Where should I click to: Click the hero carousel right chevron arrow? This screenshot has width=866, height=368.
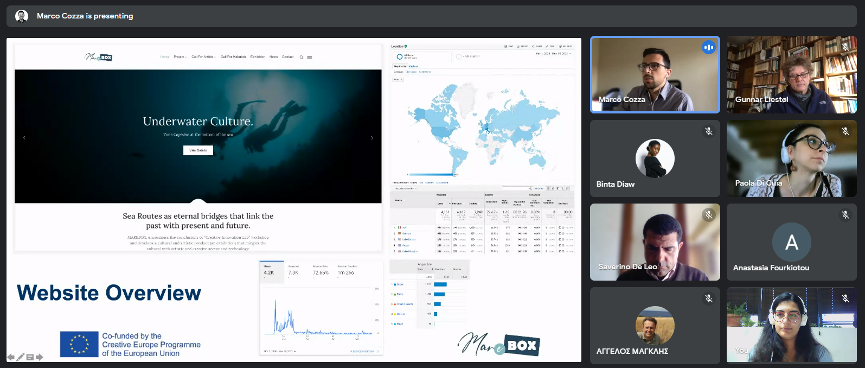(372, 138)
